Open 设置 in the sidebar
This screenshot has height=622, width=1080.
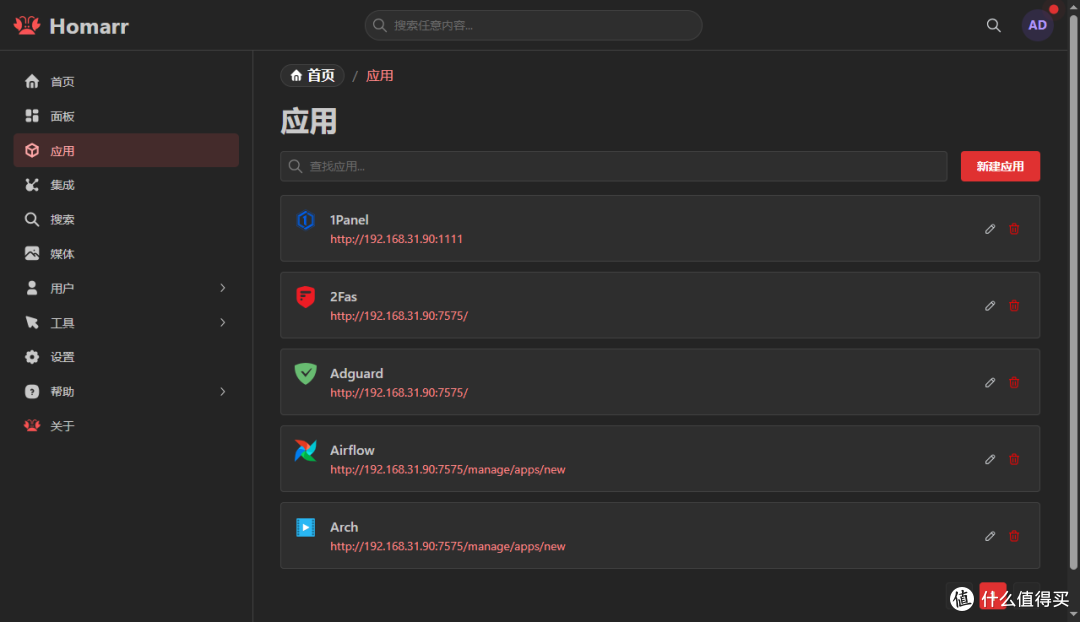[126, 357]
